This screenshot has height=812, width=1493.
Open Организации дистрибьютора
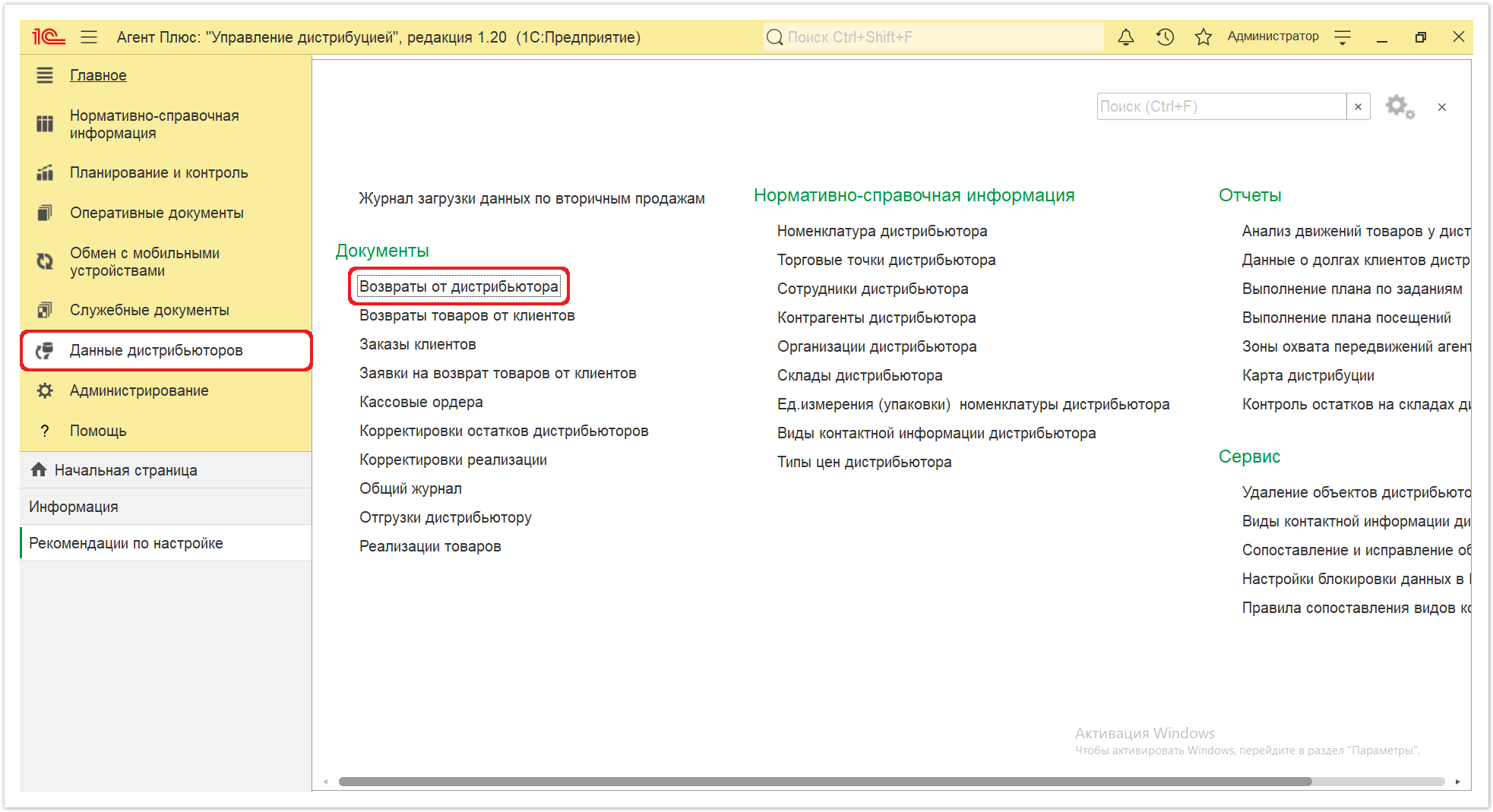click(877, 346)
